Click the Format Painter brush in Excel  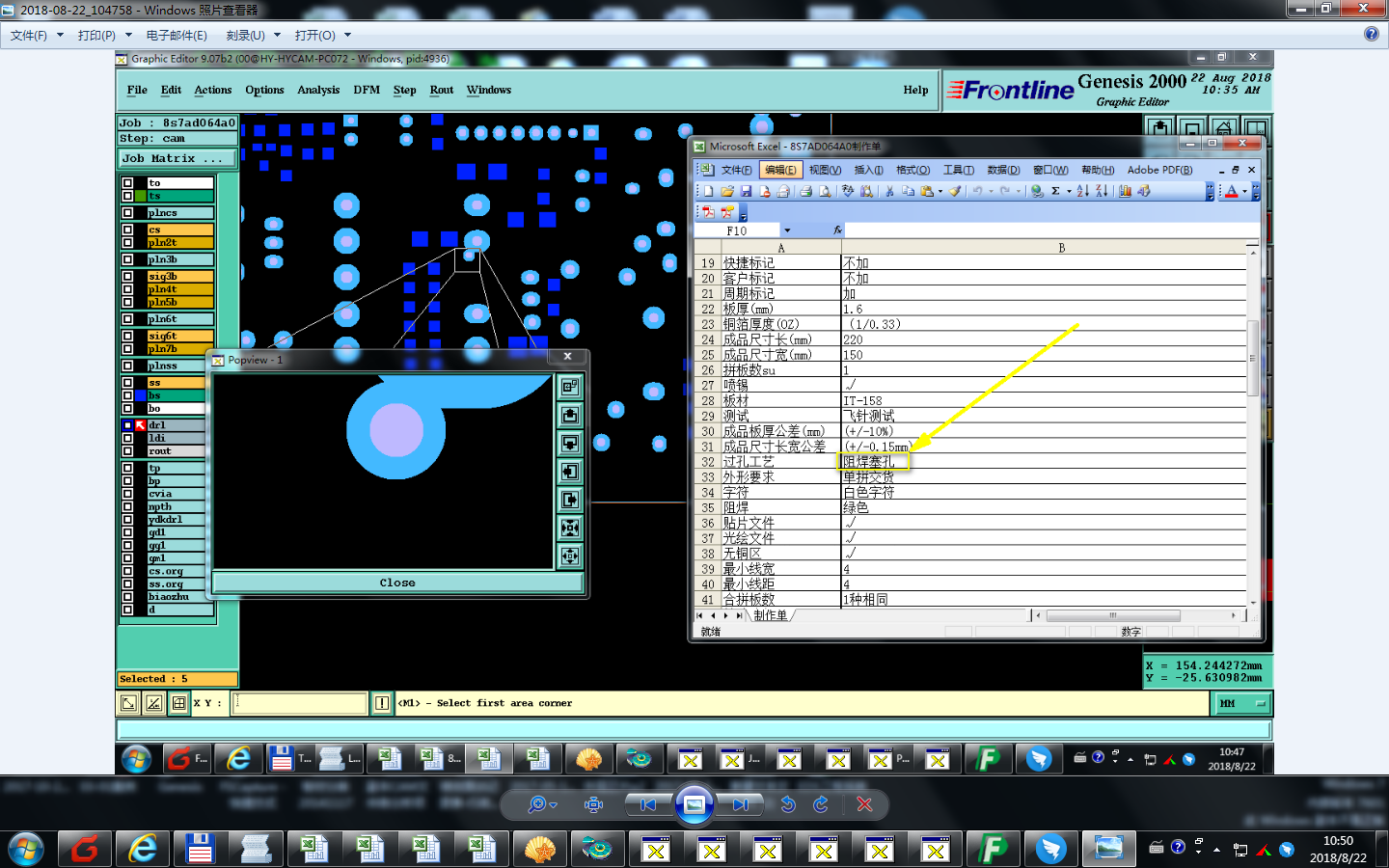pos(955,191)
